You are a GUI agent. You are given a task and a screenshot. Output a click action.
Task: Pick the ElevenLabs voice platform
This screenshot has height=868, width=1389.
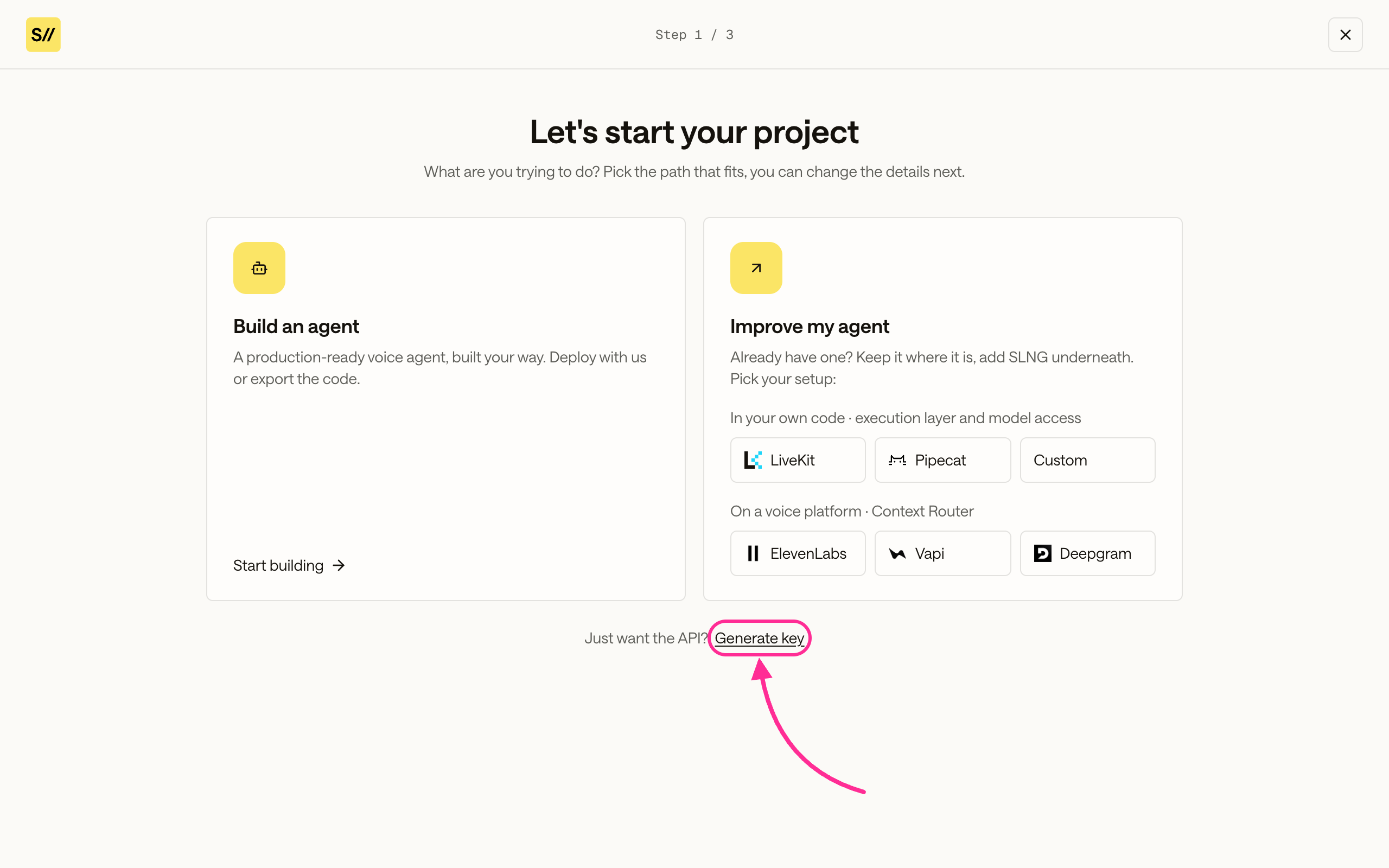point(798,553)
